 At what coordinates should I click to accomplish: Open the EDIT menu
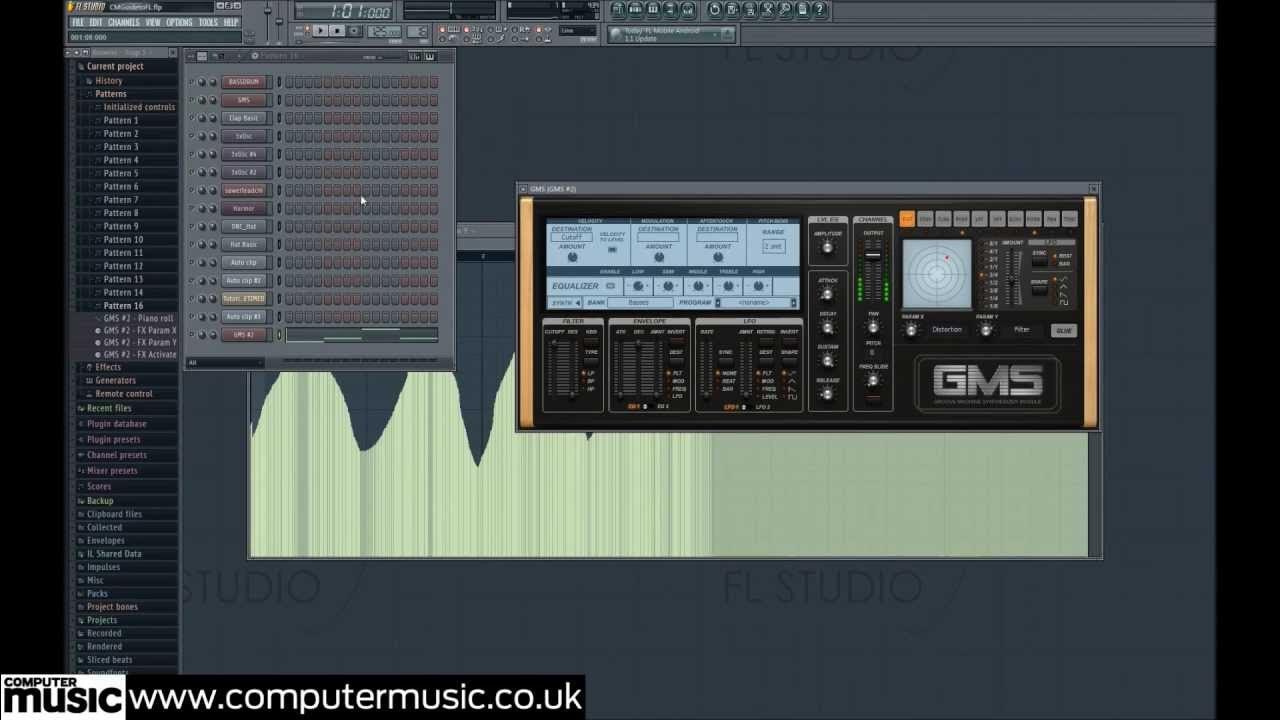tap(96, 22)
